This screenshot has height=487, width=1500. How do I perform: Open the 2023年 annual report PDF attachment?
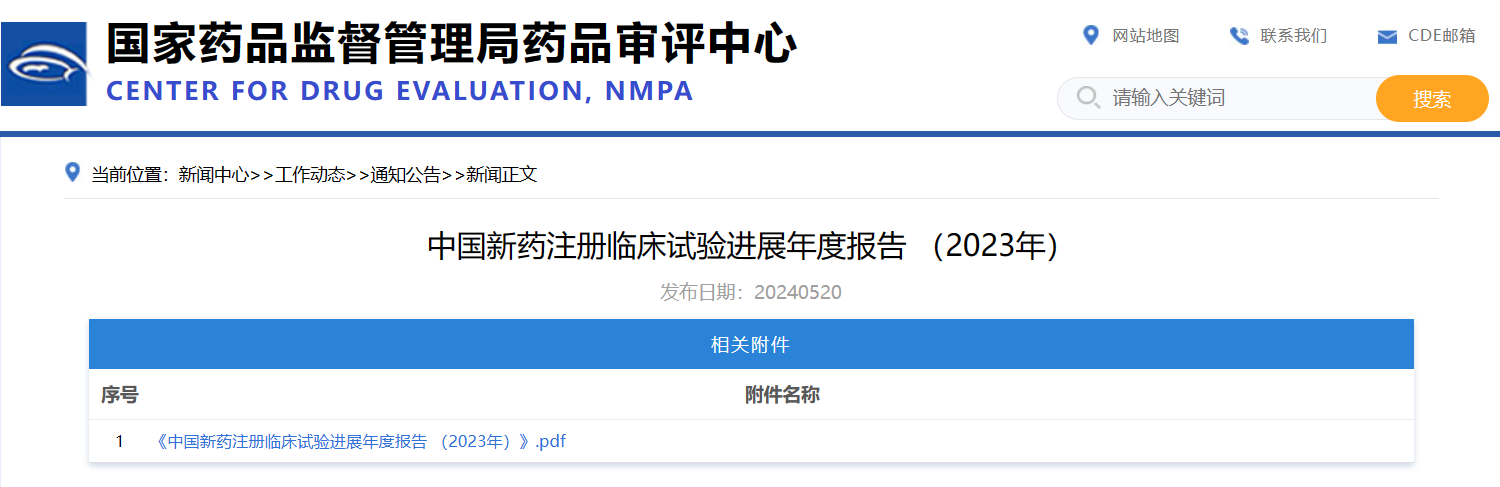pyautogui.click(x=360, y=441)
